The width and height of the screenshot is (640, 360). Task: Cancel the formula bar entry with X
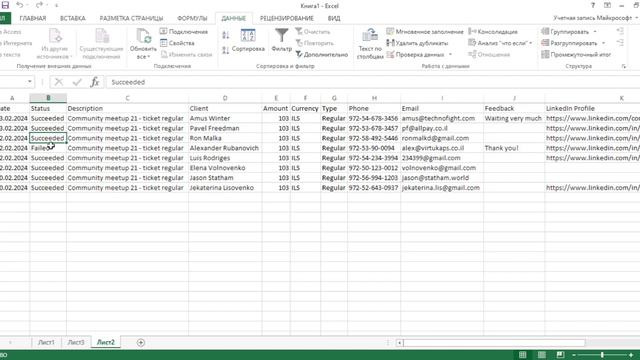[x=59, y=82]
